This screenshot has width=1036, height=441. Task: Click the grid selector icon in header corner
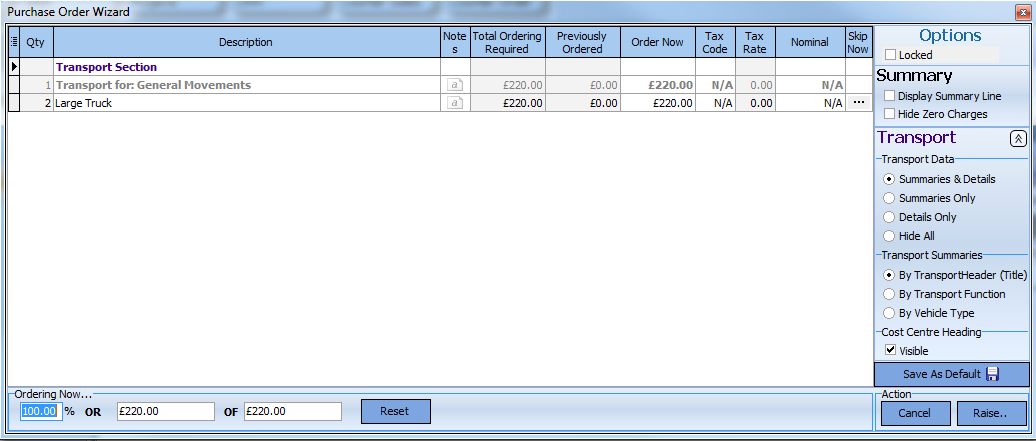(14, 42)
